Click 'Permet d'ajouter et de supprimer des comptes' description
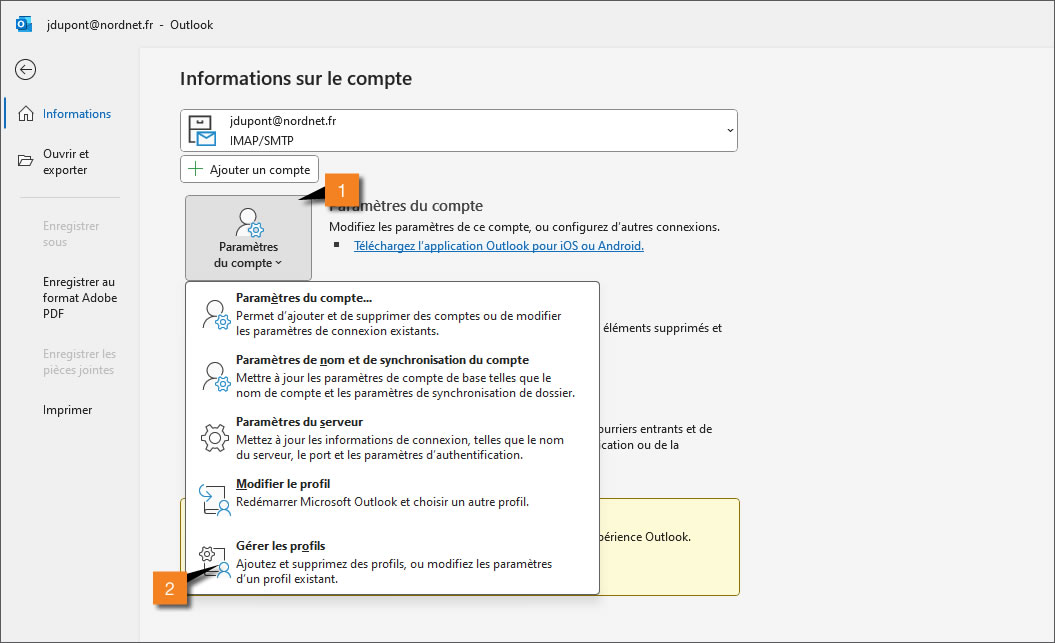Image resolution: width=1055 pixels, height=643 pixels. click(x=398, y=324)
